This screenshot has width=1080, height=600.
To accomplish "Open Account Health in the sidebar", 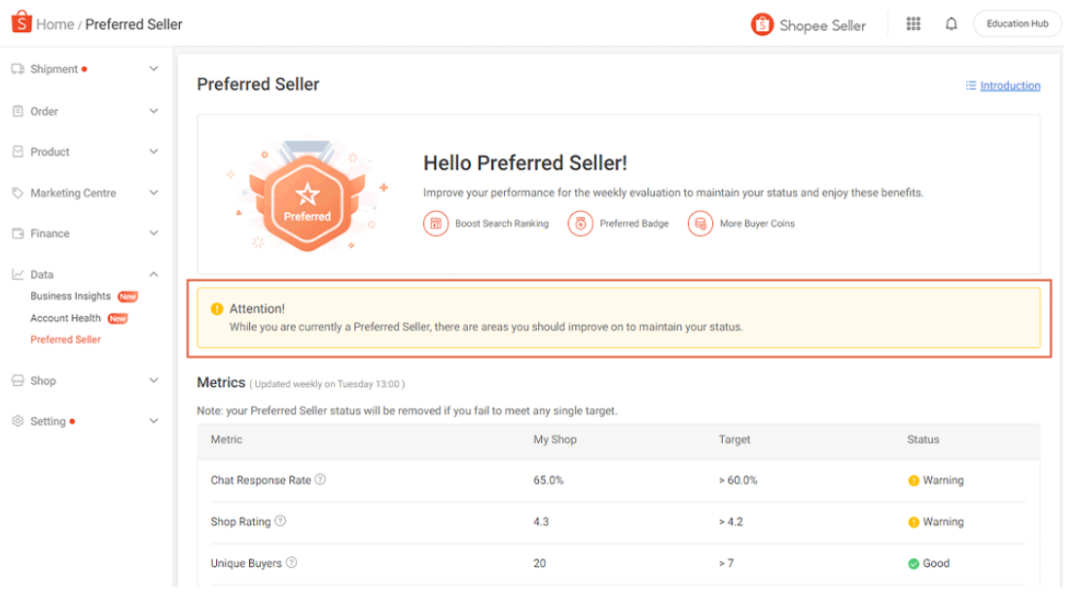I will [x=65, y=318].
